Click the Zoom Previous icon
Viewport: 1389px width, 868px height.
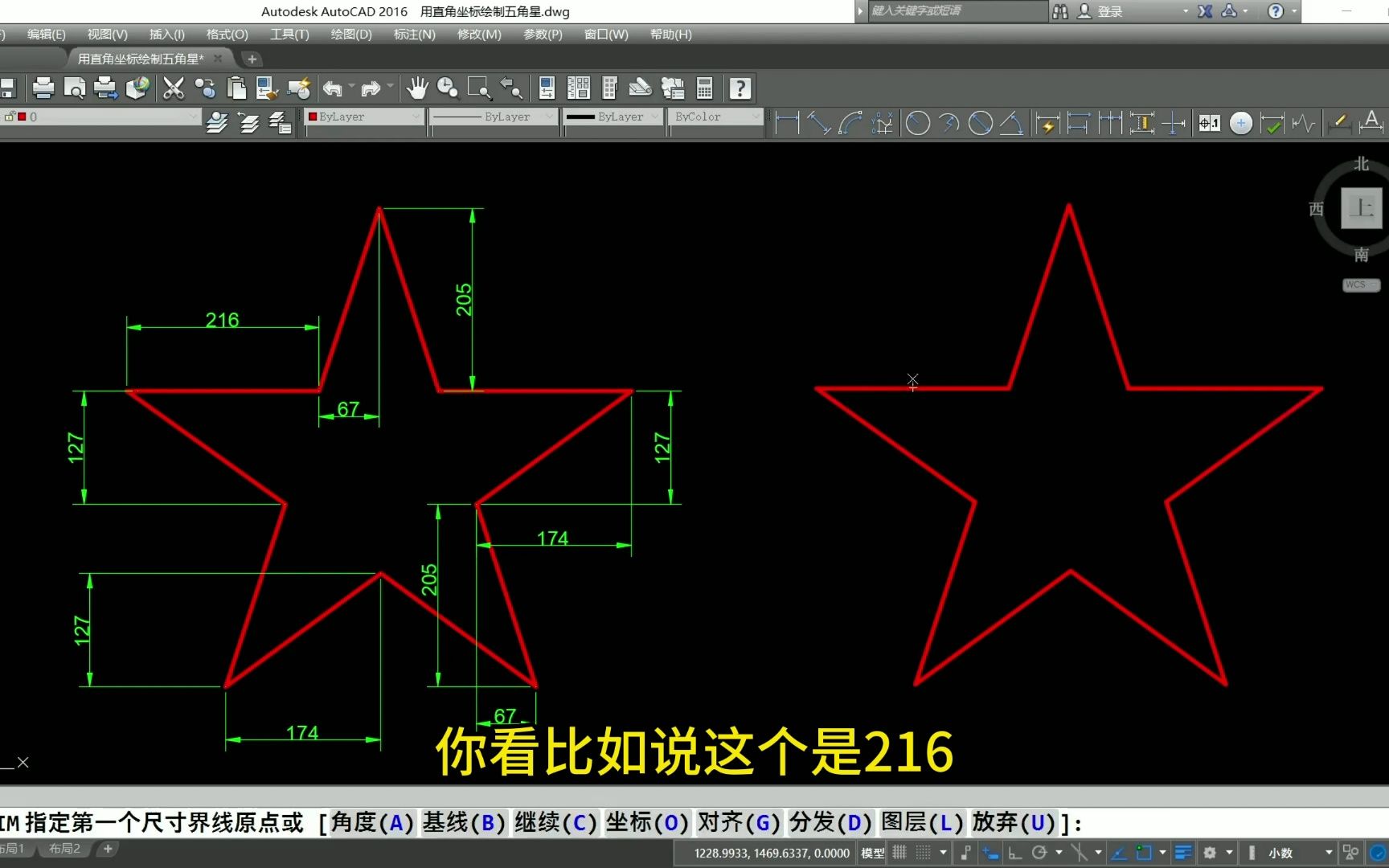510,88
